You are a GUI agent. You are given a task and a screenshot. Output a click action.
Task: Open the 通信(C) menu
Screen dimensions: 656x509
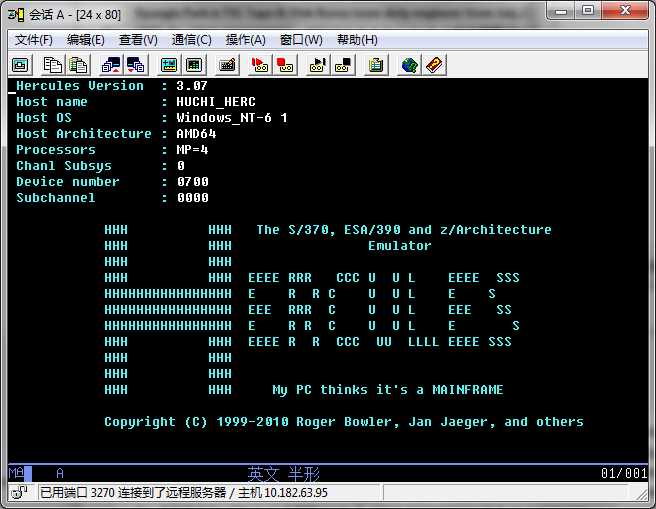[x=192, y=40]
